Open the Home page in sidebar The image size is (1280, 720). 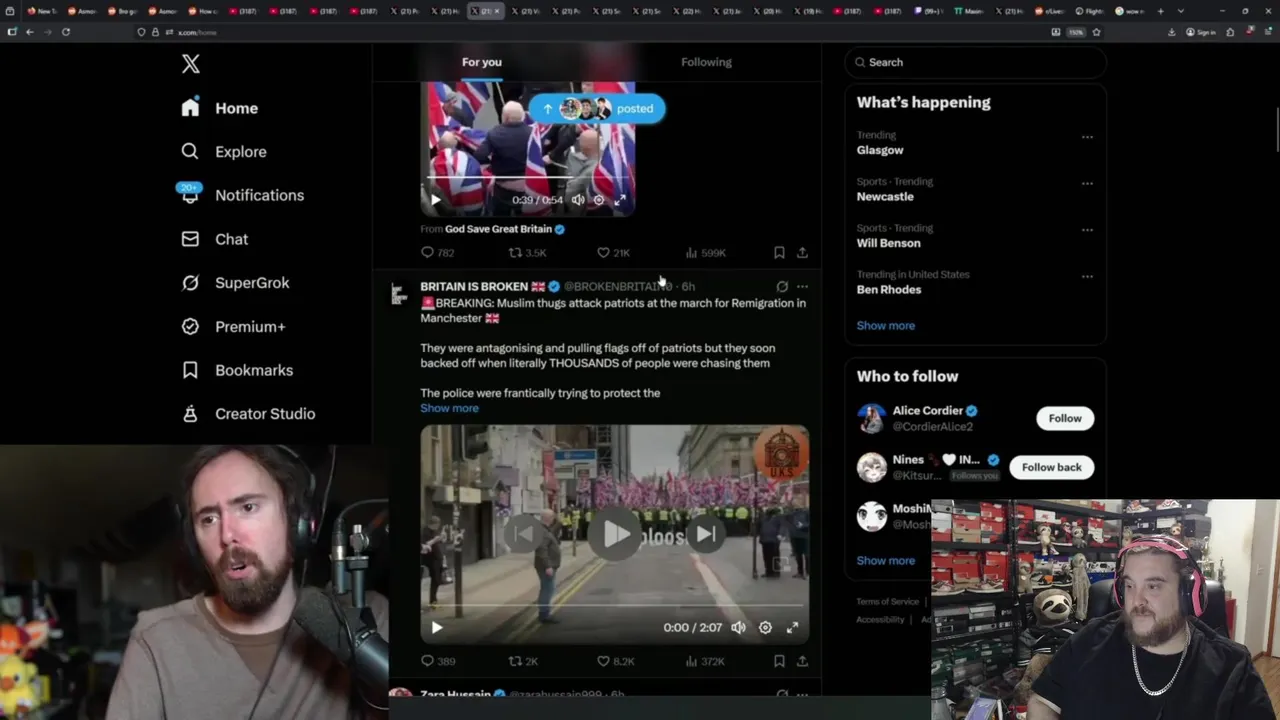220,108
